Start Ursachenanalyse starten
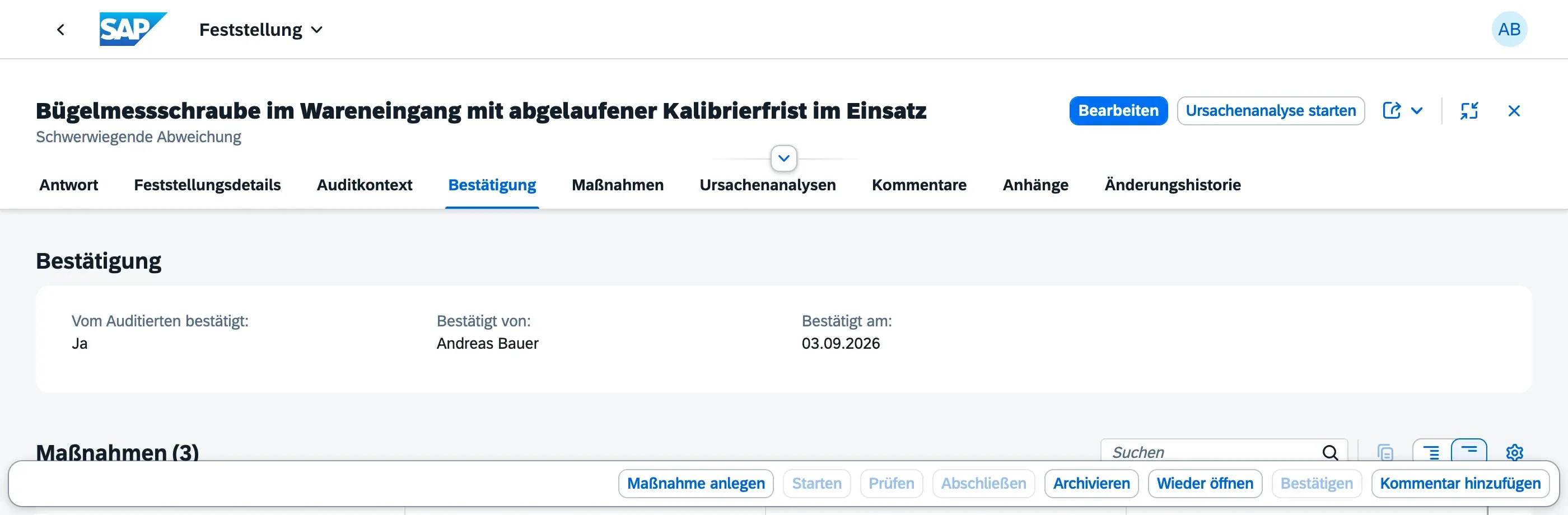The height and width of the screenshot is (515, 1568). (1270, 111)
